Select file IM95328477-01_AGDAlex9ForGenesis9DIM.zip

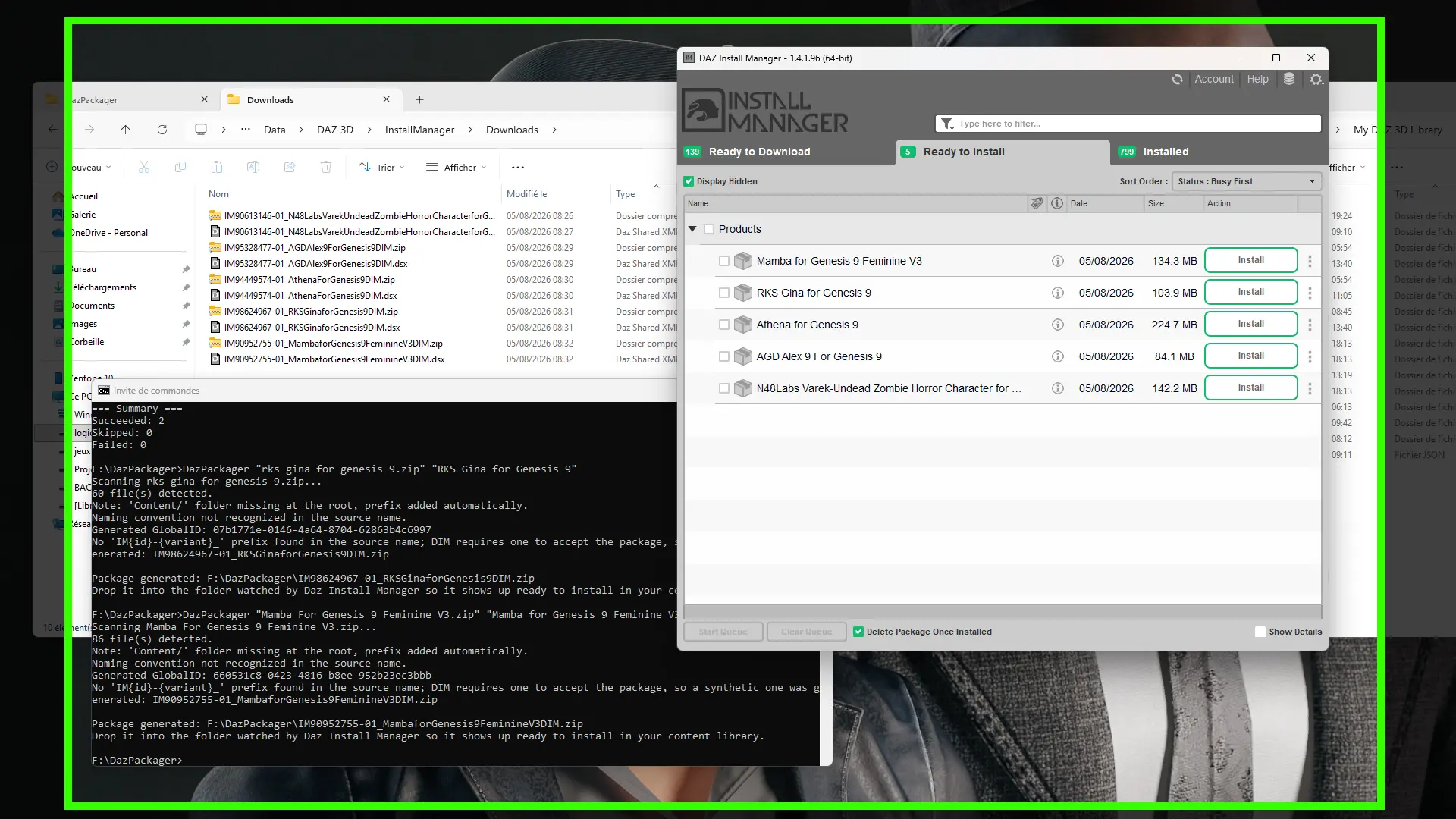click(315, 248)
